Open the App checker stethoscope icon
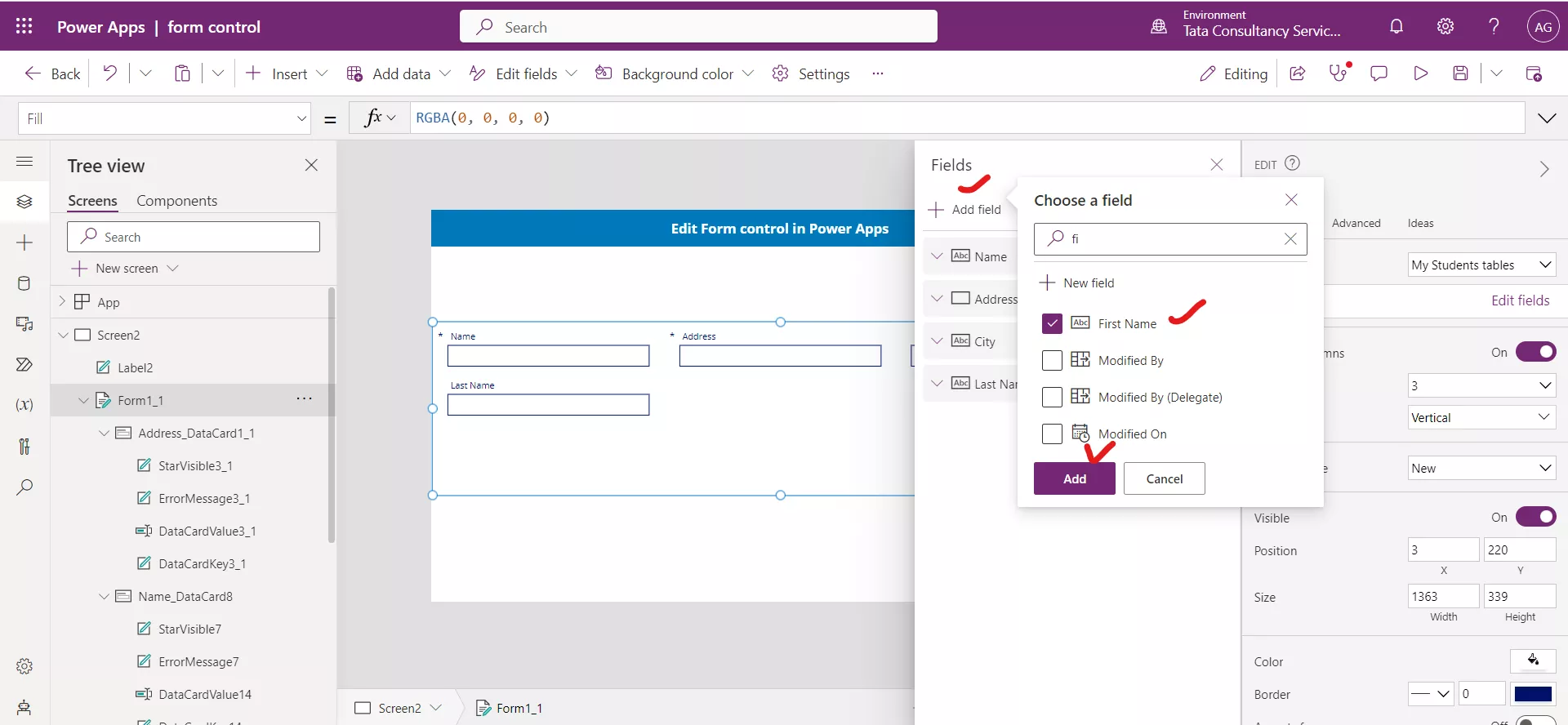 click(x=1339, y=73)
